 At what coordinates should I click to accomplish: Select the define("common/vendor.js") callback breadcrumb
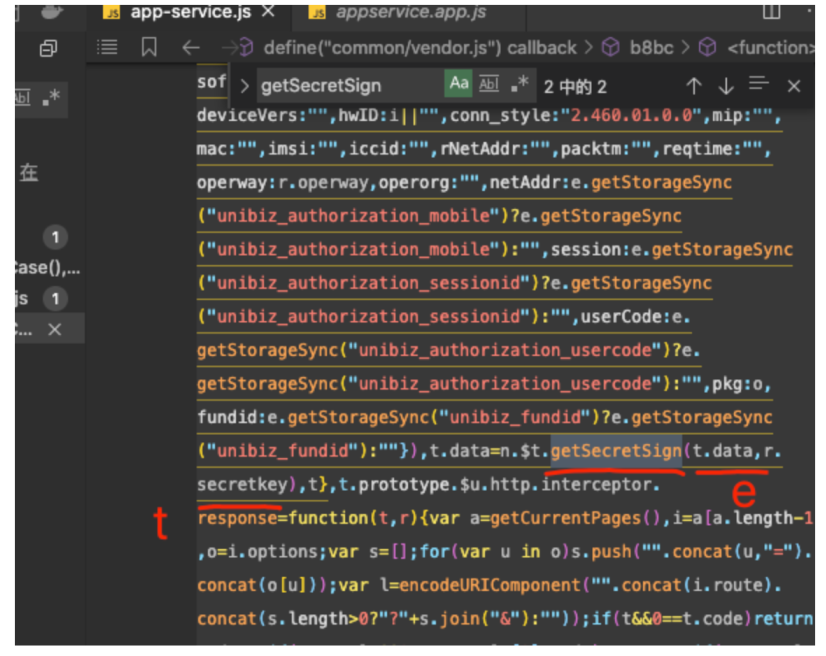coord(420,48)
